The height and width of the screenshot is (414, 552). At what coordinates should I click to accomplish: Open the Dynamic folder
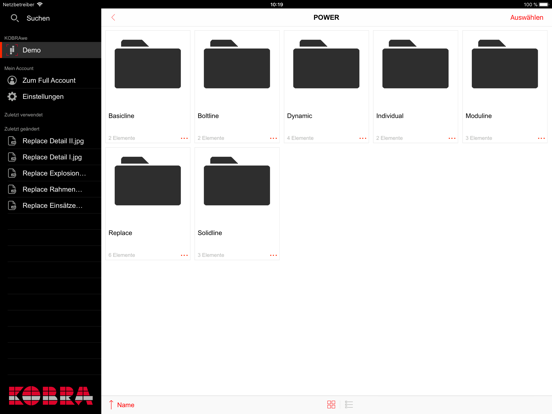click(x=326, y=87)
